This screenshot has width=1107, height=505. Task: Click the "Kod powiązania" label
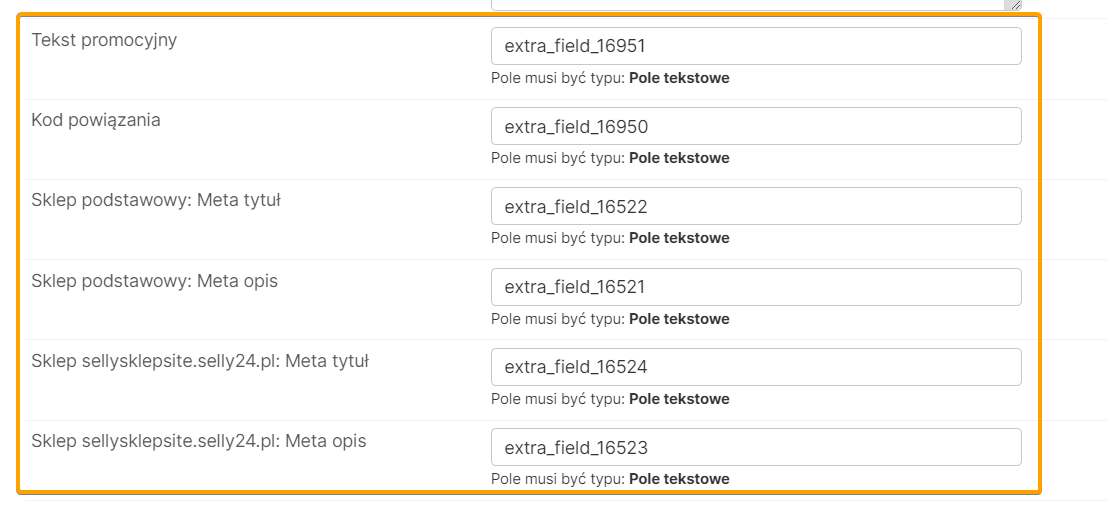[96, 121]
